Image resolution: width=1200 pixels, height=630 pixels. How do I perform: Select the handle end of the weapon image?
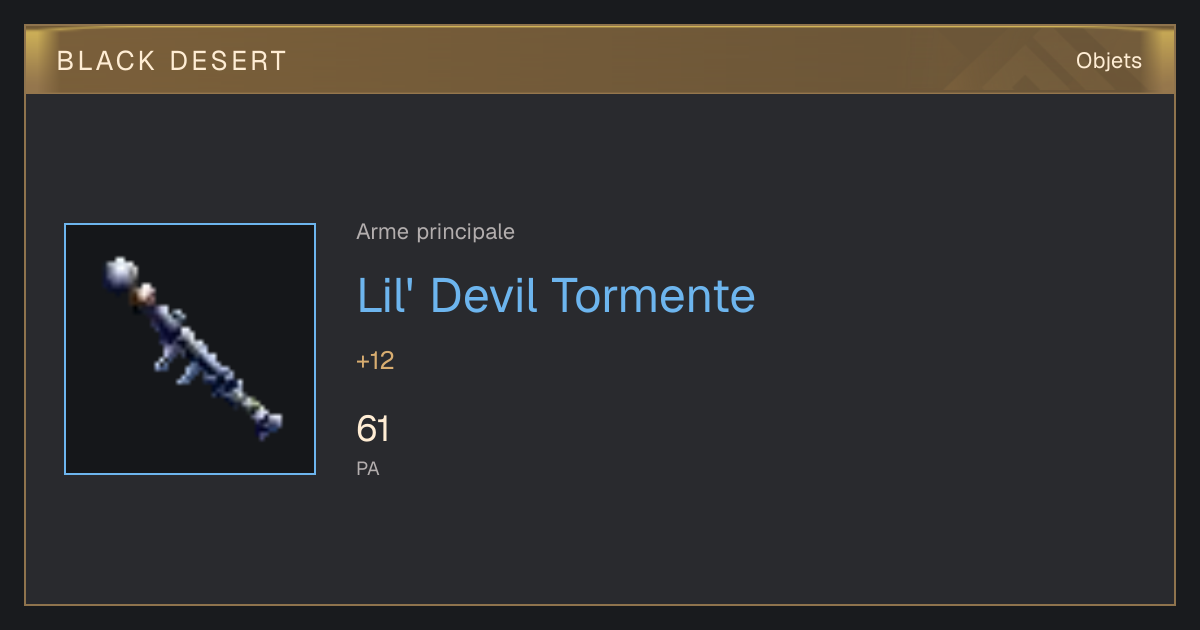(x=267, y=424)
